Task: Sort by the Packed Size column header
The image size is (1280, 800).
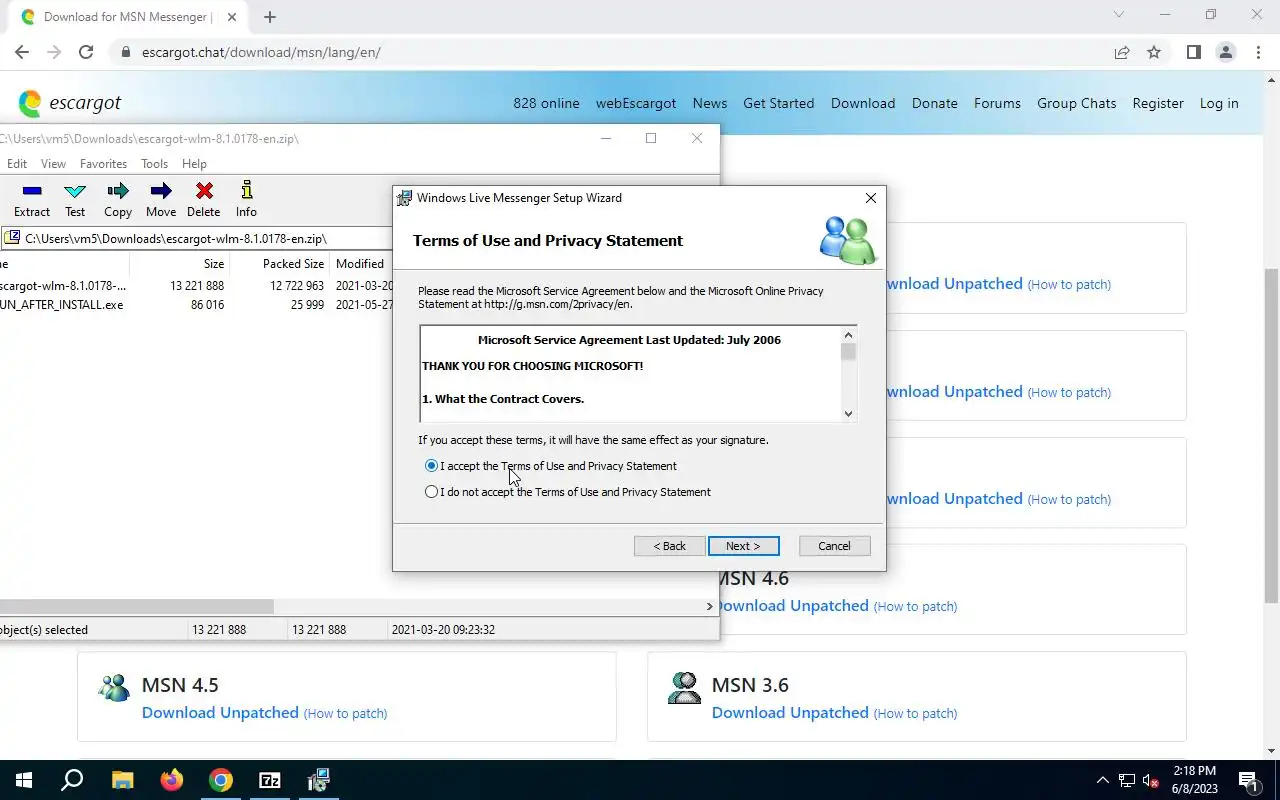Action: (280, 264)
